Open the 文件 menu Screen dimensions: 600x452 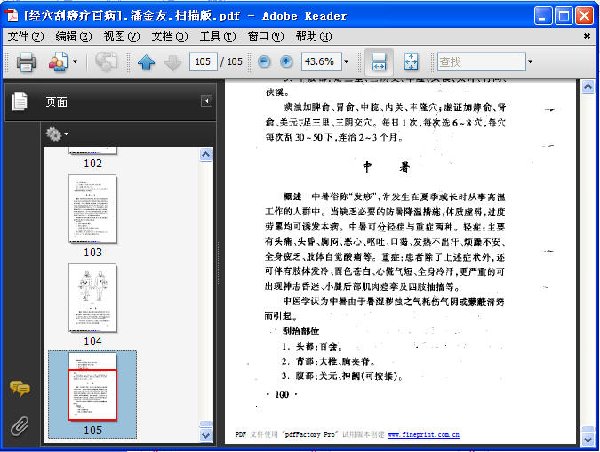[26, 36]
